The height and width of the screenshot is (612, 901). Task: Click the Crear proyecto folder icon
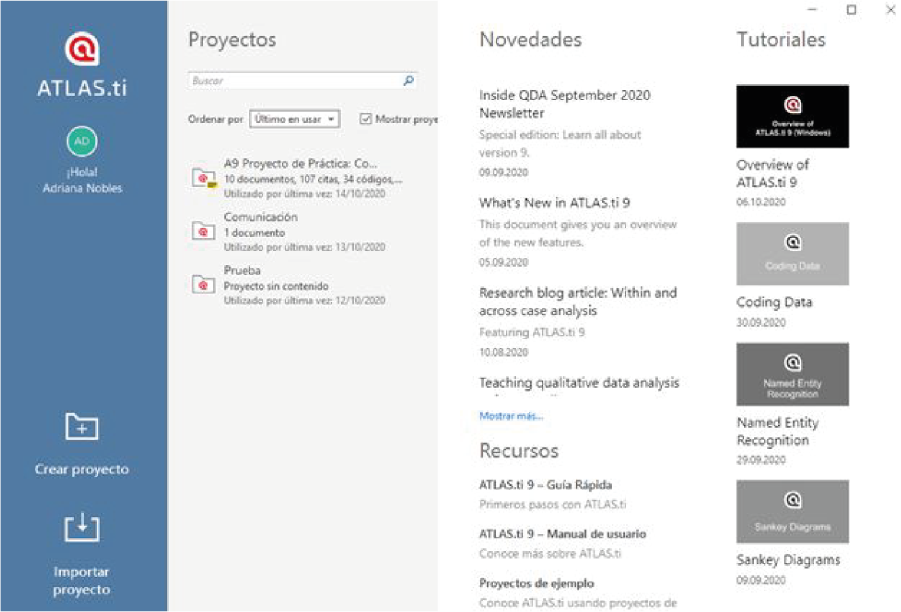coord(82,426)
